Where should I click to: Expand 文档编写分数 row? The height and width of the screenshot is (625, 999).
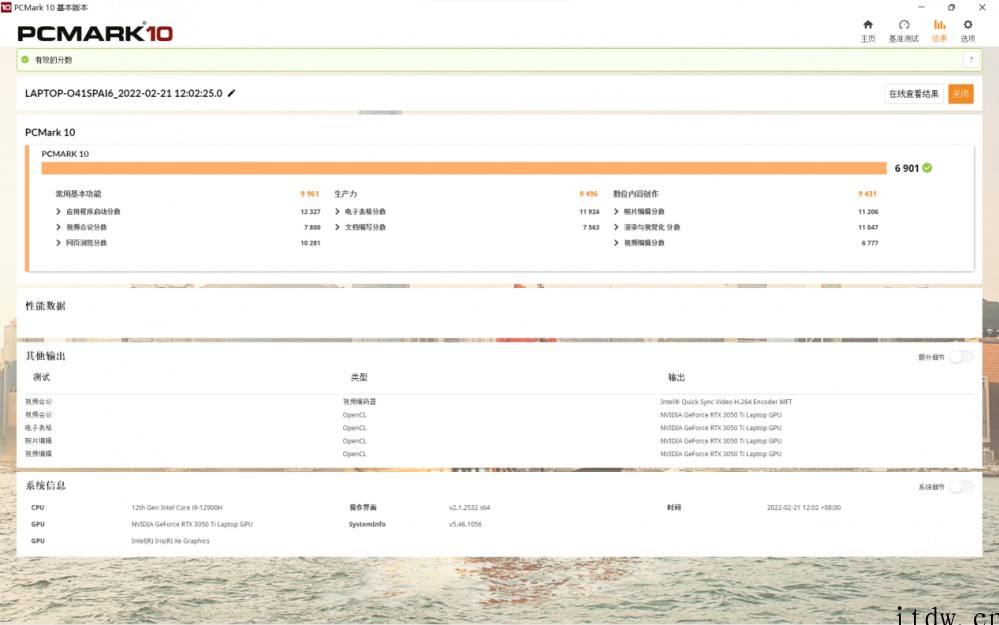pos(337,227)
